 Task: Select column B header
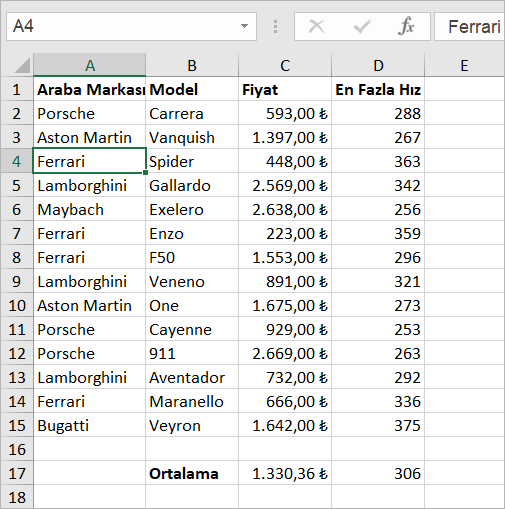[x=192, y=65]
